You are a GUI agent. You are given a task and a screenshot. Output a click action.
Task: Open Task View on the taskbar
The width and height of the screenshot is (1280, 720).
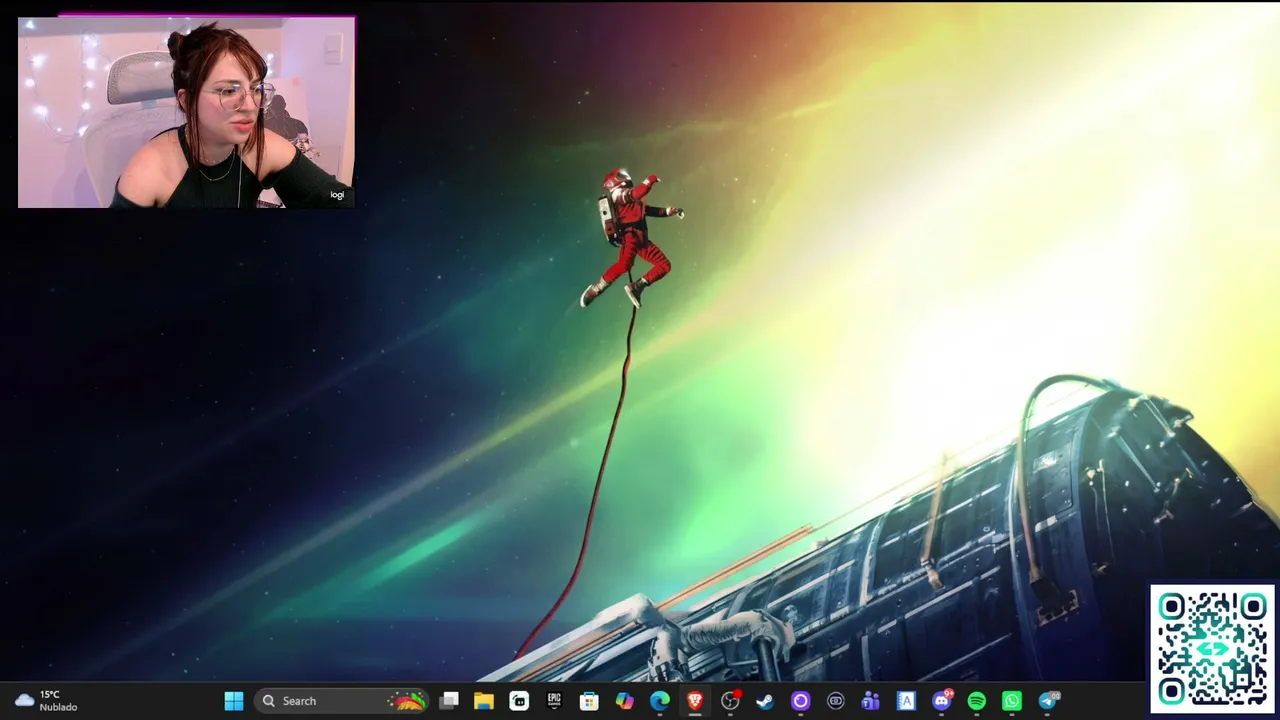pyautogui.click(x=449, y=701)
